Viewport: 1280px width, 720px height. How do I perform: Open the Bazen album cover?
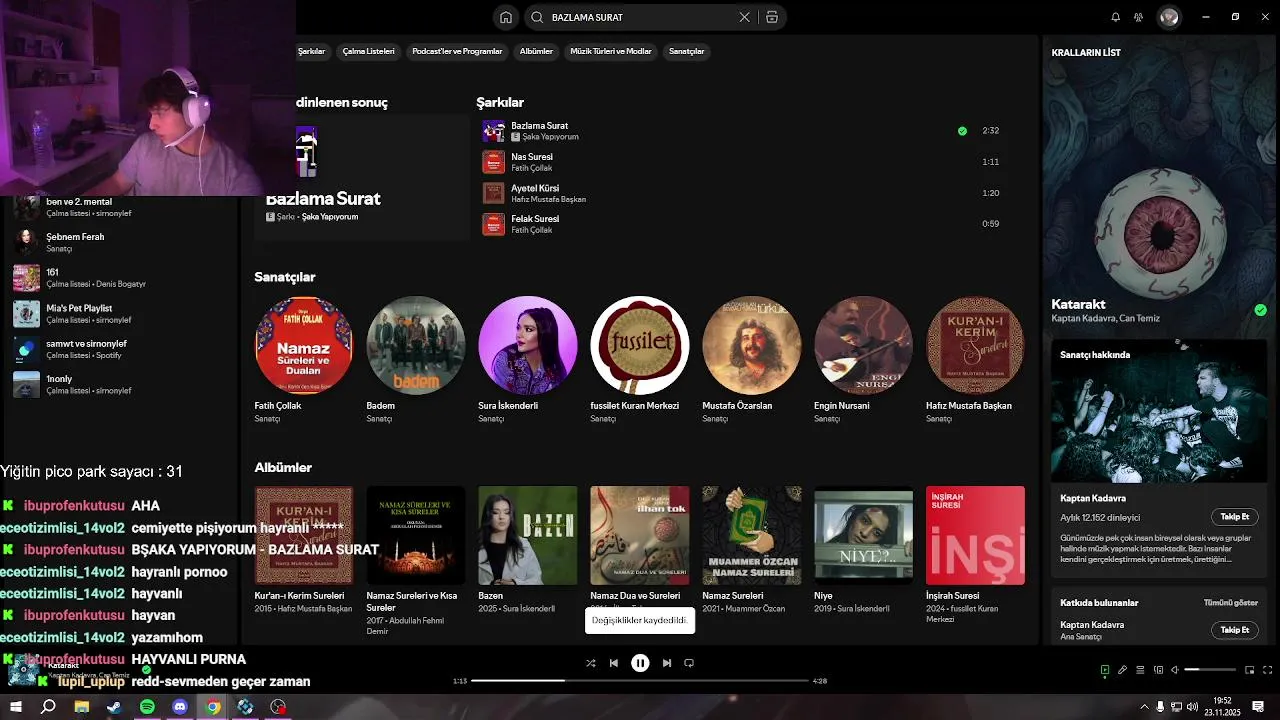click(528, 535)
